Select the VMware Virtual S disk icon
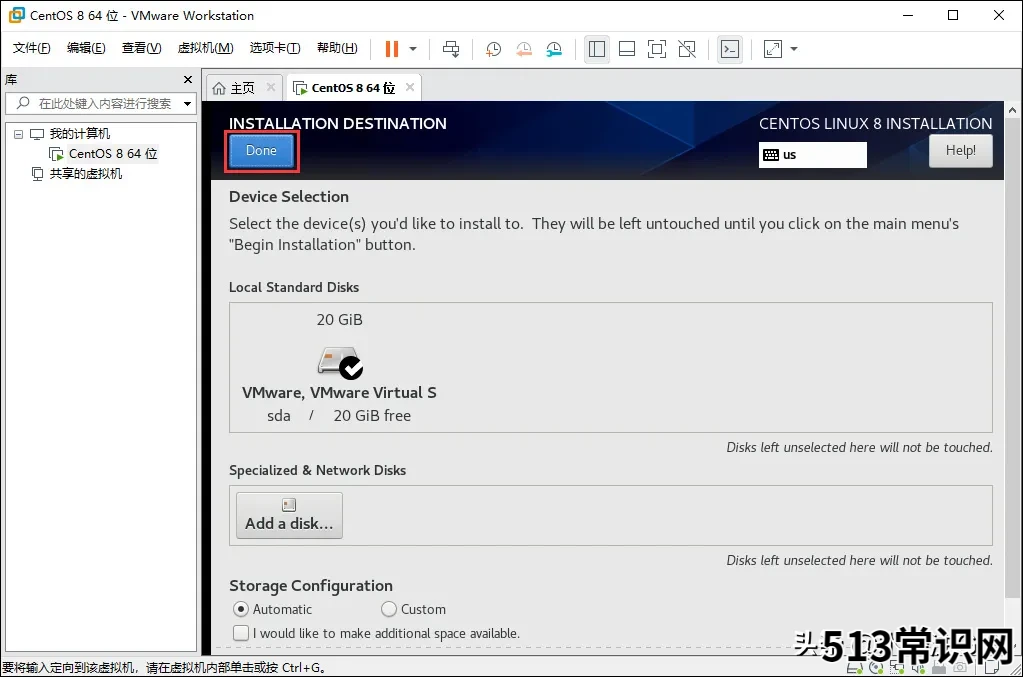 340,363
